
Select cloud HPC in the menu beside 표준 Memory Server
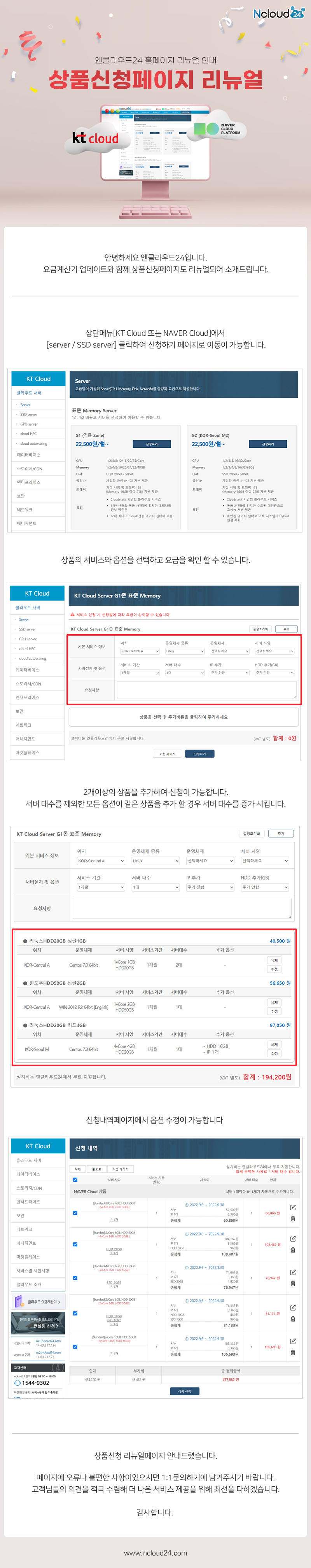tap(28, 434)
